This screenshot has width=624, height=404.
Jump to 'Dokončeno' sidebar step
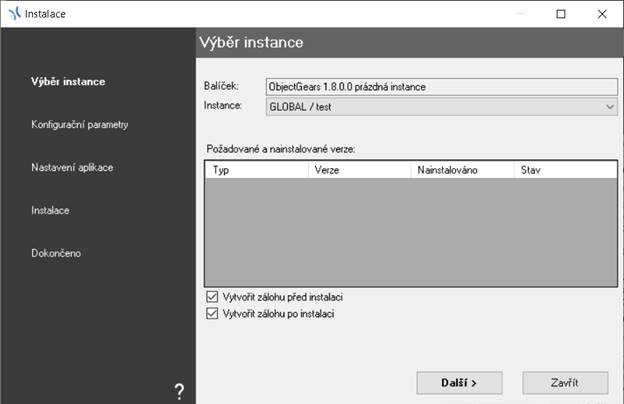(x=56, y=253)
